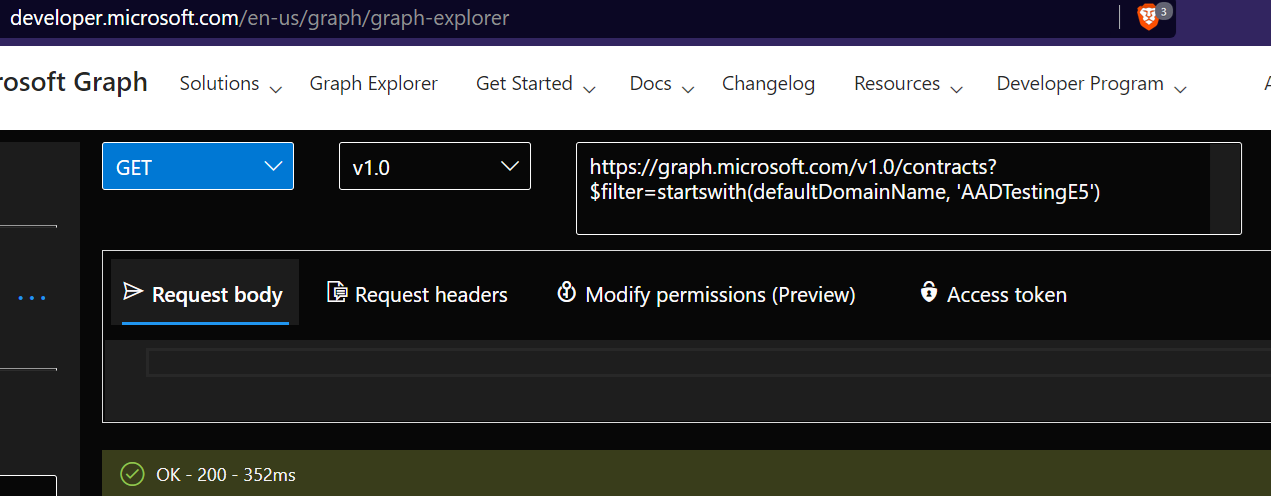The image size is (1271, 496).
Task: Click the query box vertical scrollbar
Action: (x=1225, y=188)
